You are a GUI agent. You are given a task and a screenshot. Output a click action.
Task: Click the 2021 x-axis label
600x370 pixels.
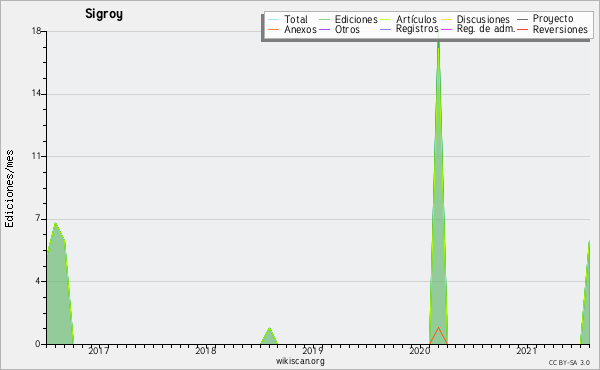coord(527,350)
